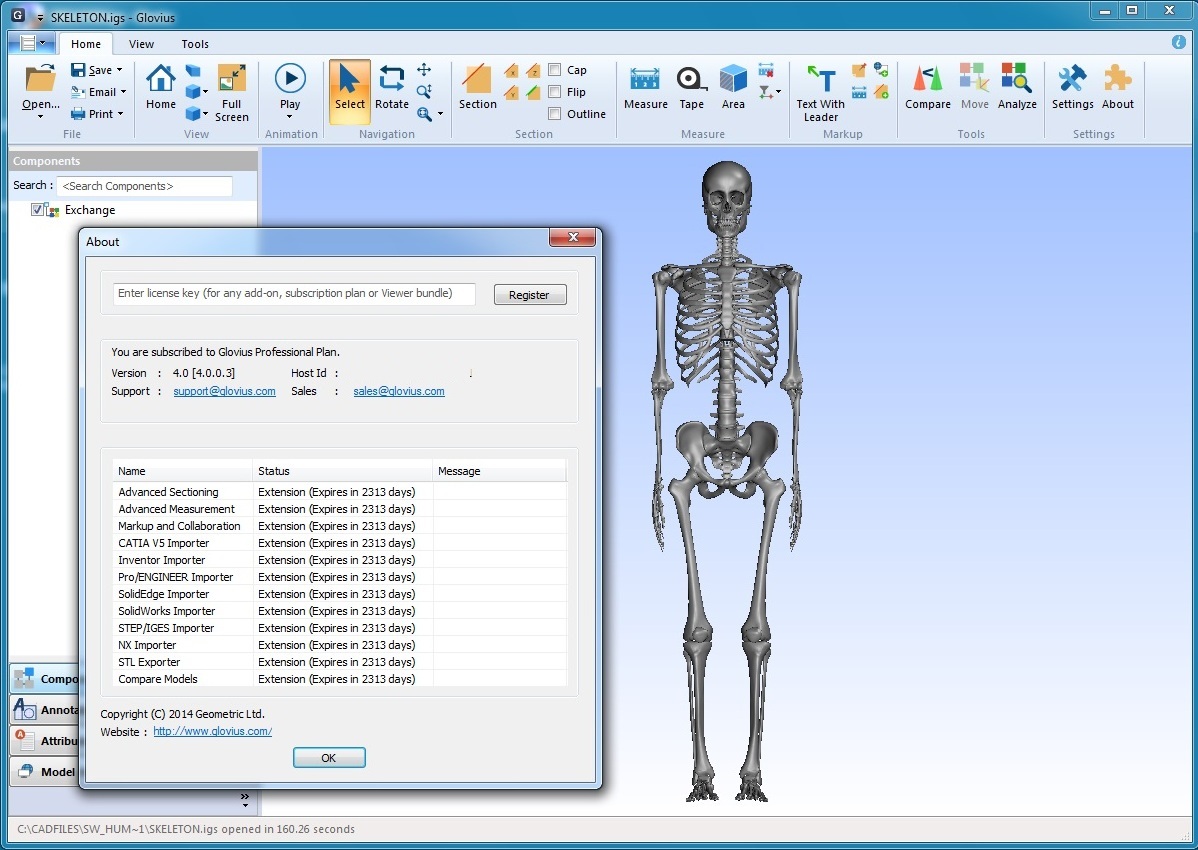Choose the Zoom in/out magnifier tool
1198x850 pixels.
click(424, 92)
